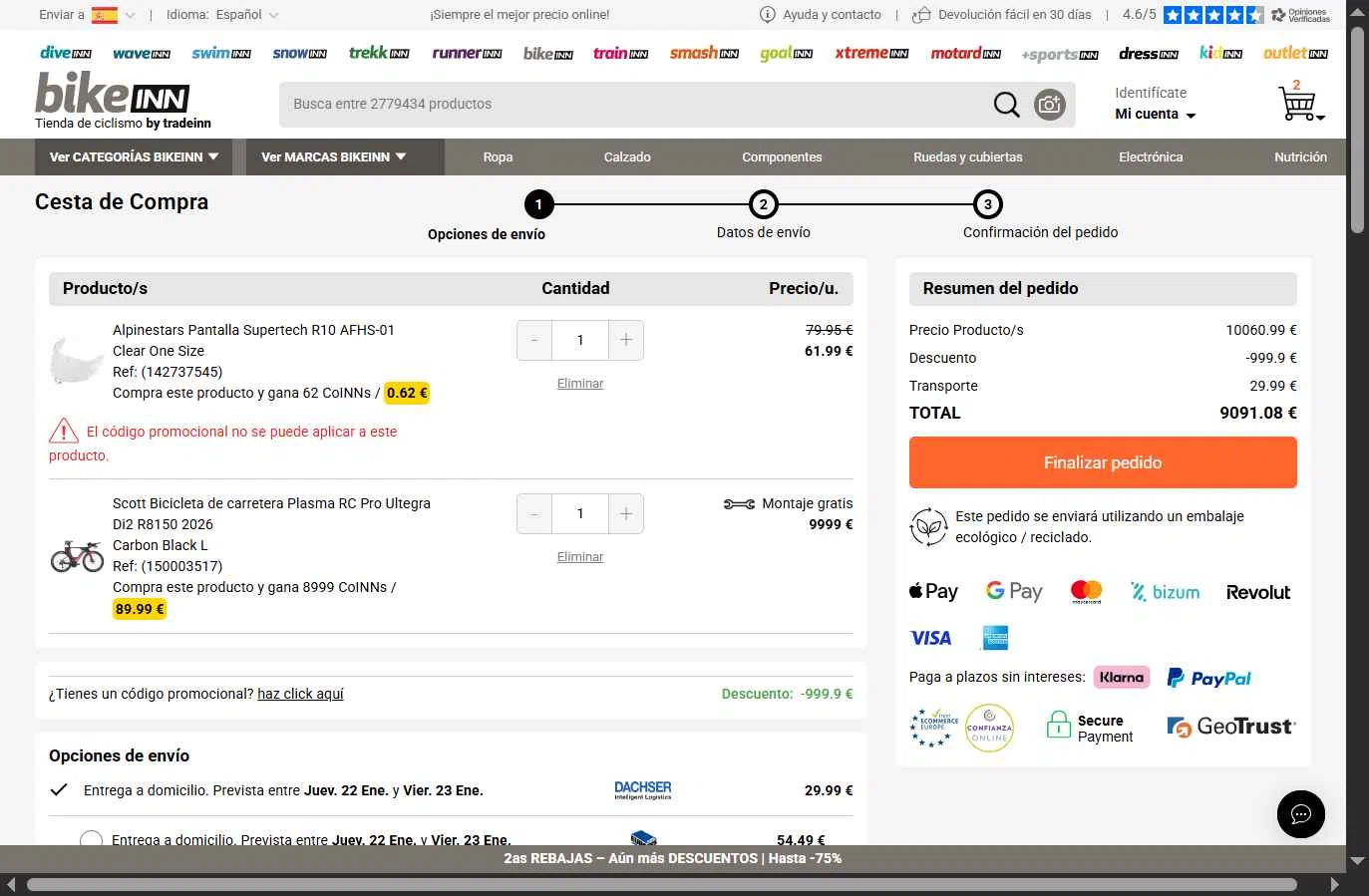
Task: Decrease quantity of Scott Bicicleta Plasma
Action: click(x=534, y=513)
